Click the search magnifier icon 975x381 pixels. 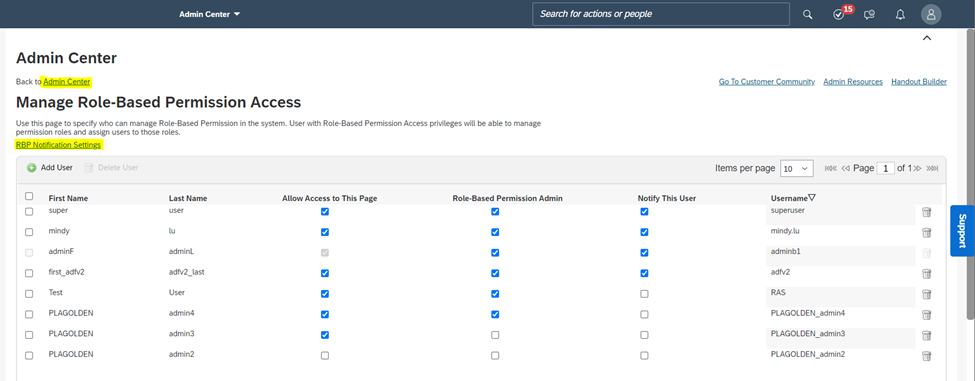pos(807,14)
